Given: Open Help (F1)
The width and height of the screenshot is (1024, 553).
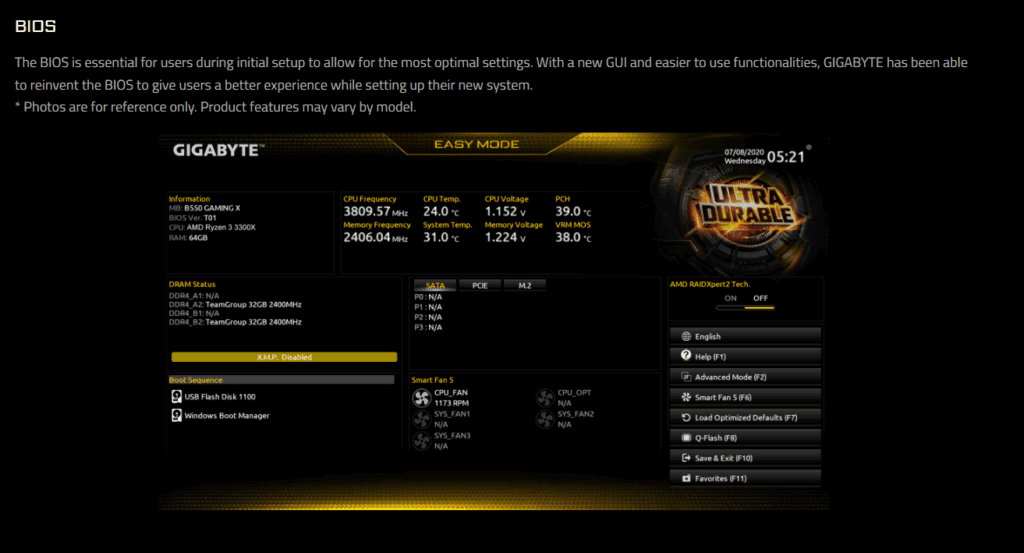Looking at the screenshot, I should (745, 356).
